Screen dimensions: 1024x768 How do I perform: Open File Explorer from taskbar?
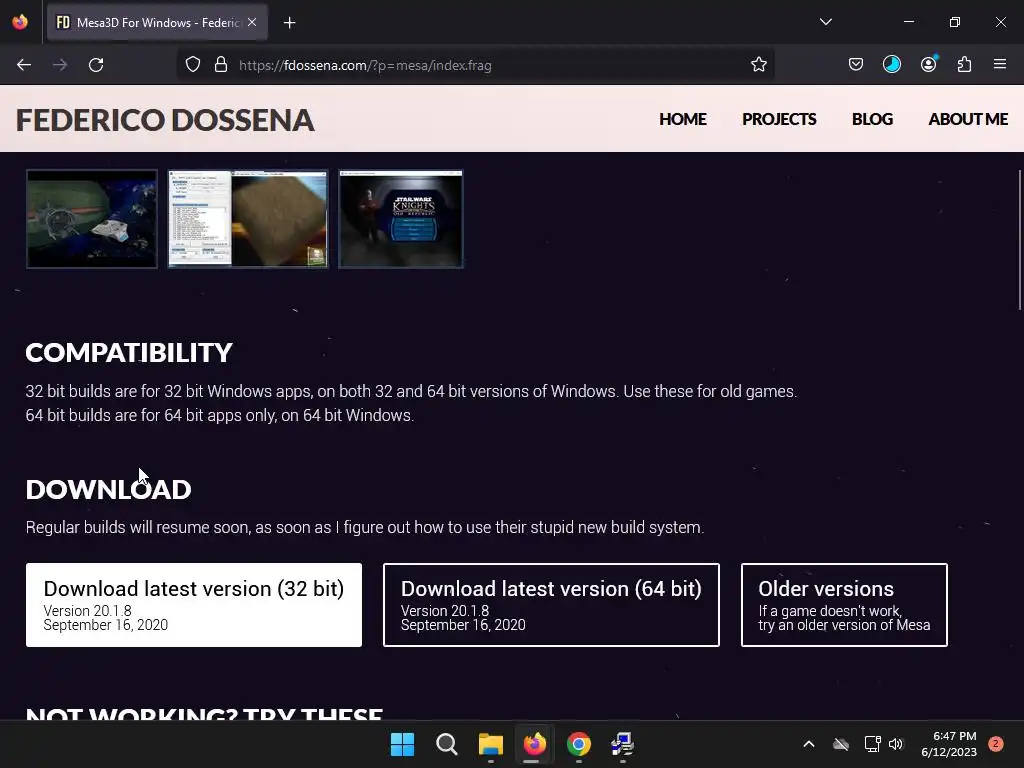pyautogui.click(x=490, y=744)
